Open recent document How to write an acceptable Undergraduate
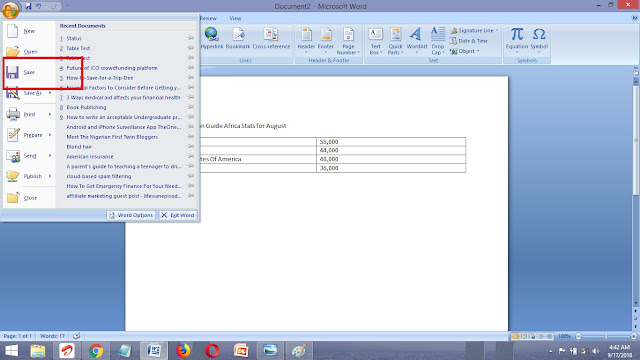Image resolution: width=640 pixels, height=360 pixels. click(x=124, y=117)
